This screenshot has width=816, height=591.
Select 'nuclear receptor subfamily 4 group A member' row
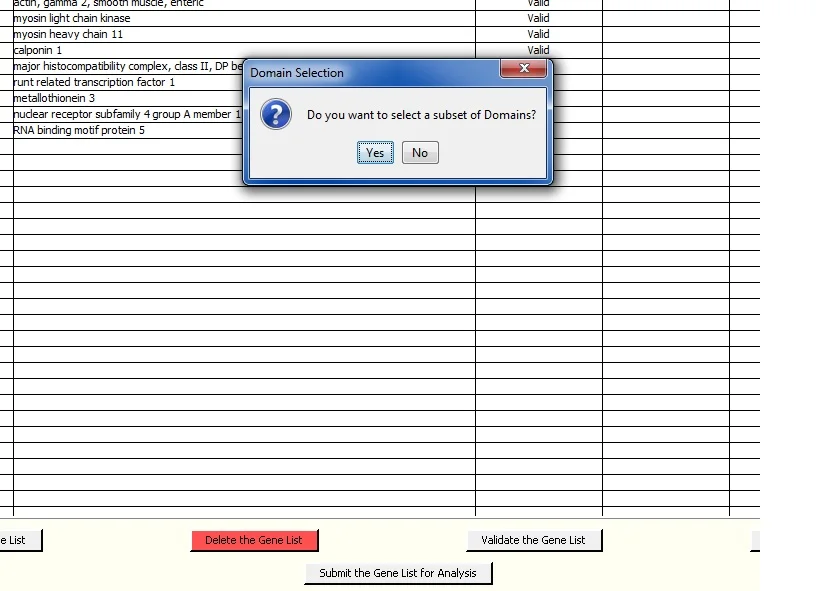(128, 114)
